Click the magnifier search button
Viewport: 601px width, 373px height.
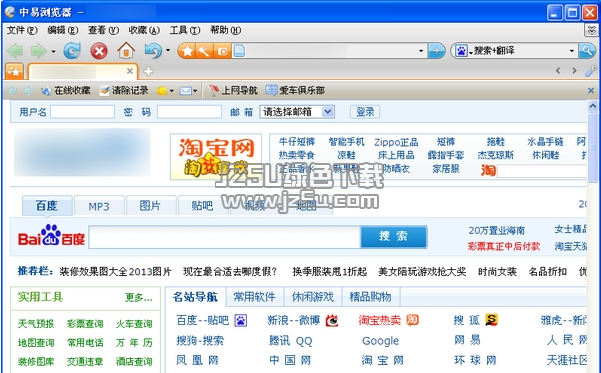586,51
